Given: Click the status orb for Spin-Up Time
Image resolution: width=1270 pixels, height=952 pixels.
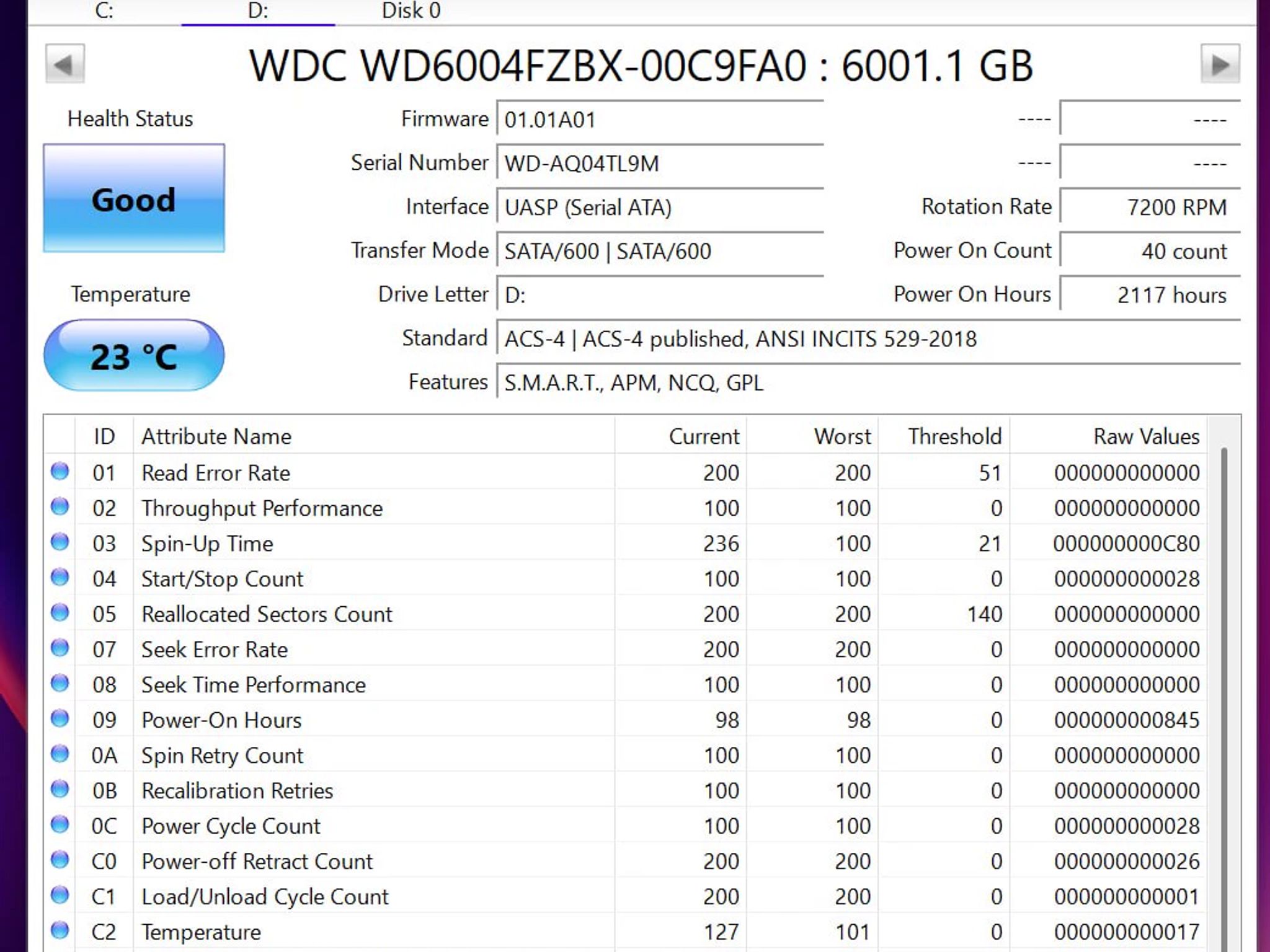Looking at the screenshot, I should [x=60, y=542].
